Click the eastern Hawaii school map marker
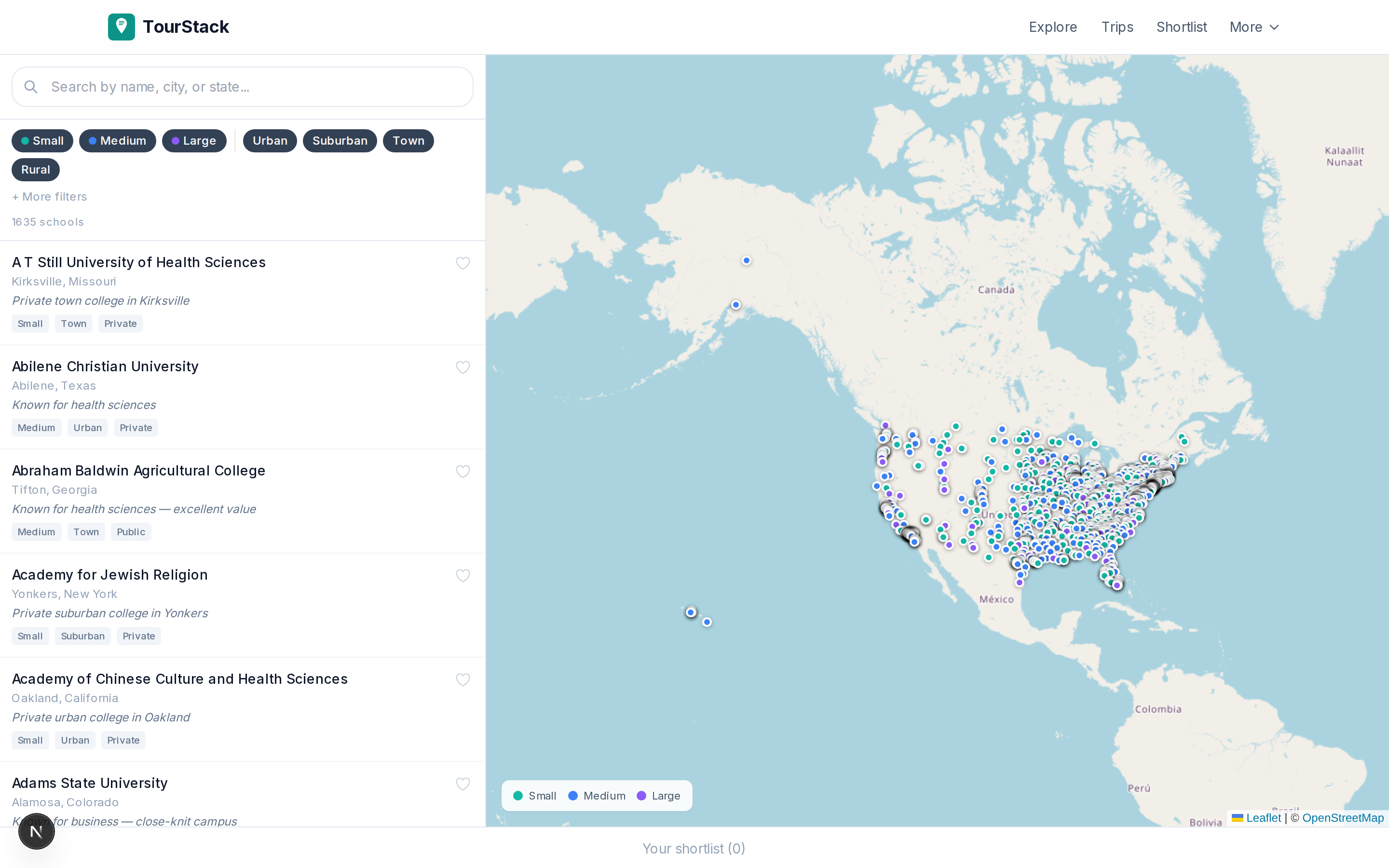Image resolution: width=1389 pixels, height=868 pixels. (707, 622)
